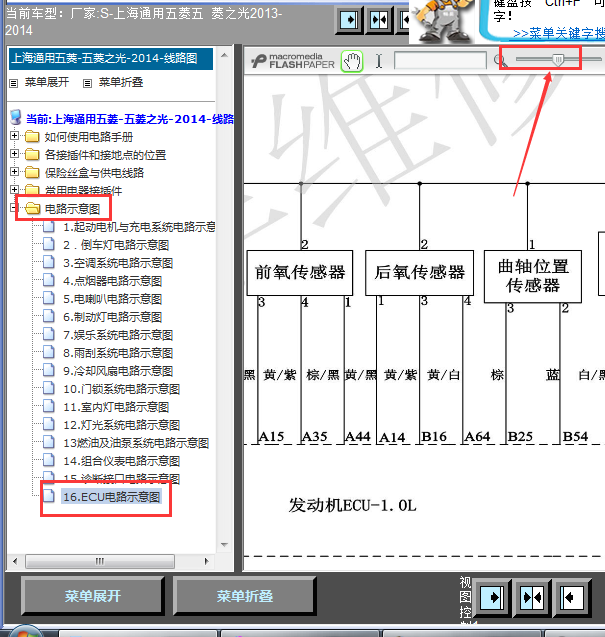Click bottom view control center-split button
Image resolution: width=605 pixels, height=637 pixels.
(532, 598)
